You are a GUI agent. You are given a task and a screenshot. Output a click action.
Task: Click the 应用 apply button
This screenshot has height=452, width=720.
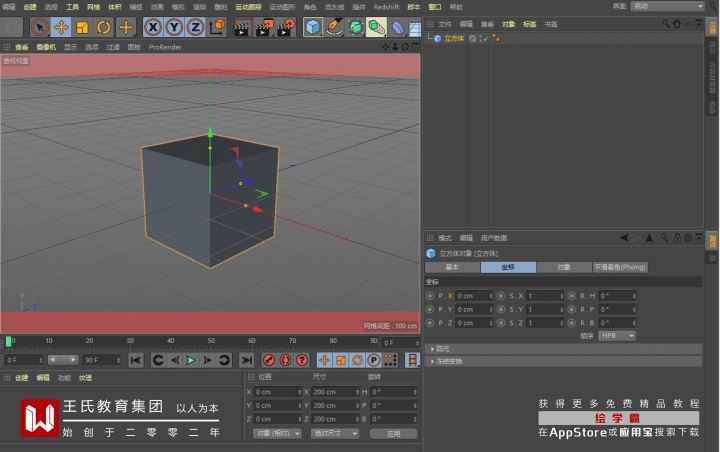[x=393, y=434]
